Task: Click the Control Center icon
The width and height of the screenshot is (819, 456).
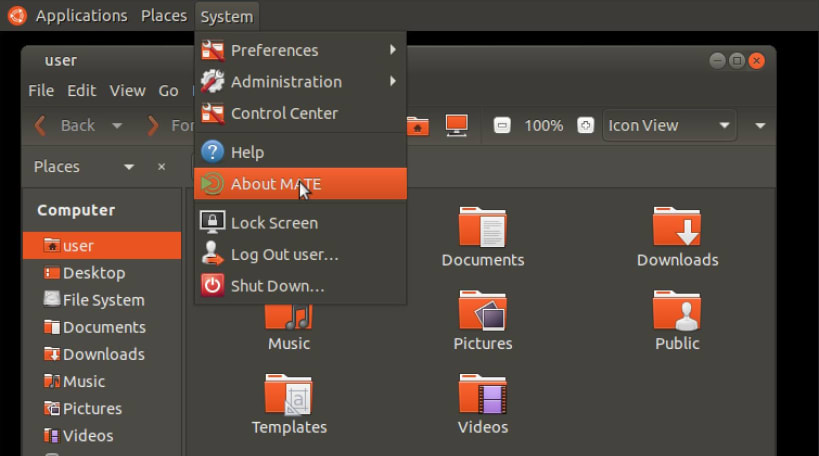Action: 213,113
